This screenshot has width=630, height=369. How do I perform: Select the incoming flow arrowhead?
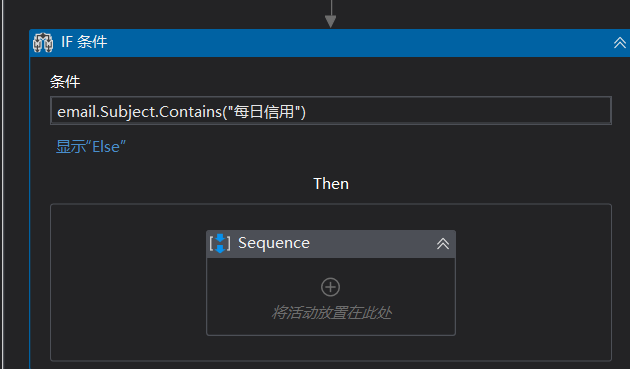pos(330,21)
